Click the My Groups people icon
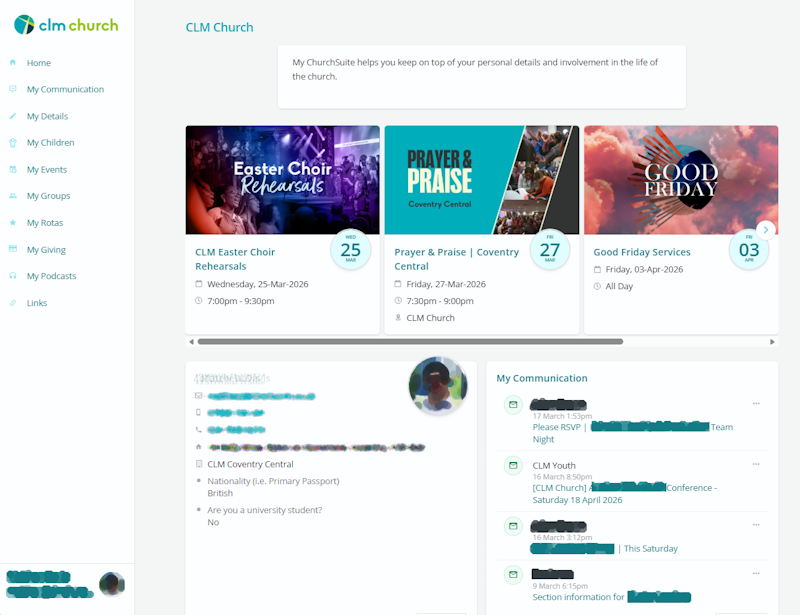 pyautogui.click(x=13, y=195)
